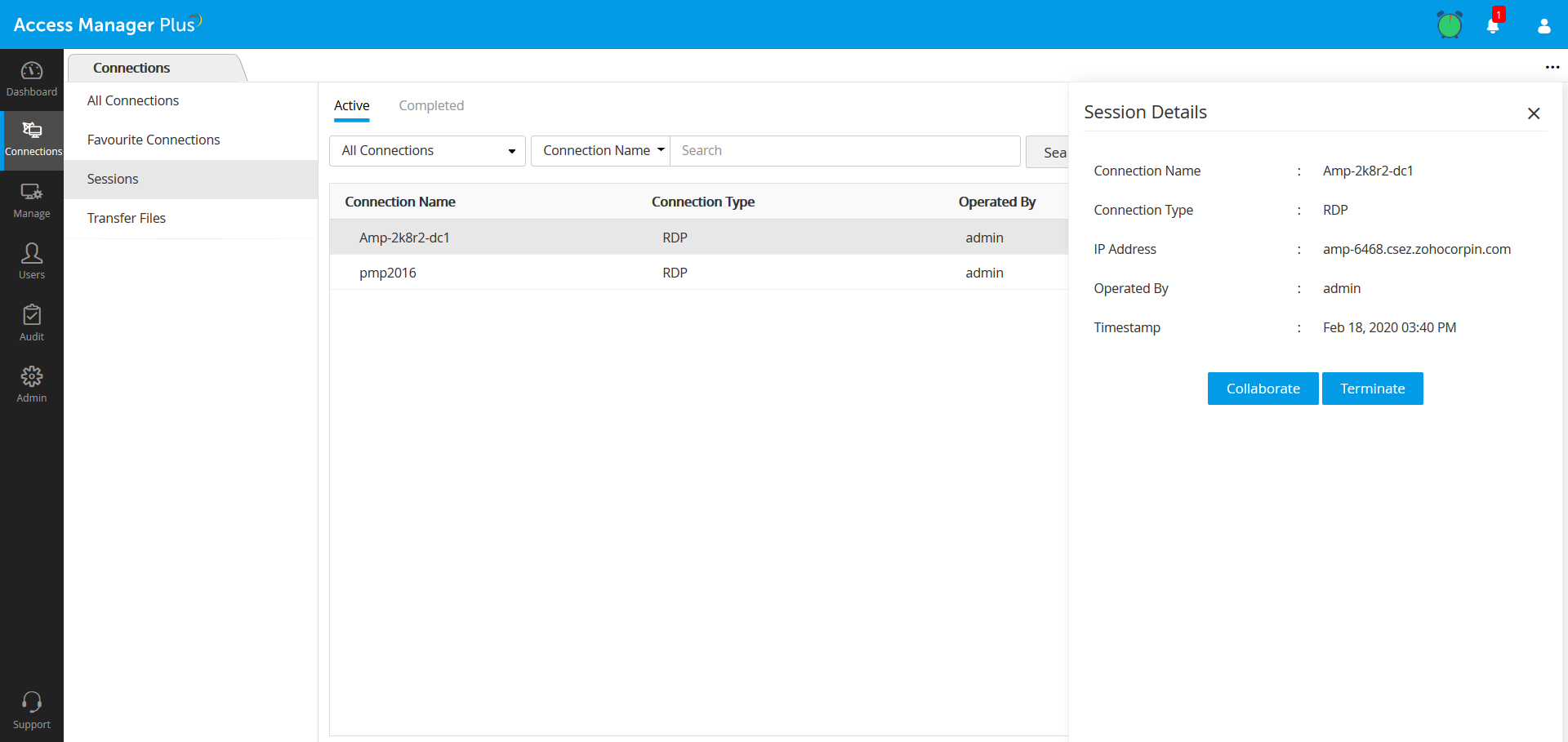
Task: Switch to the Completed sessions tab
Action: 431,105
